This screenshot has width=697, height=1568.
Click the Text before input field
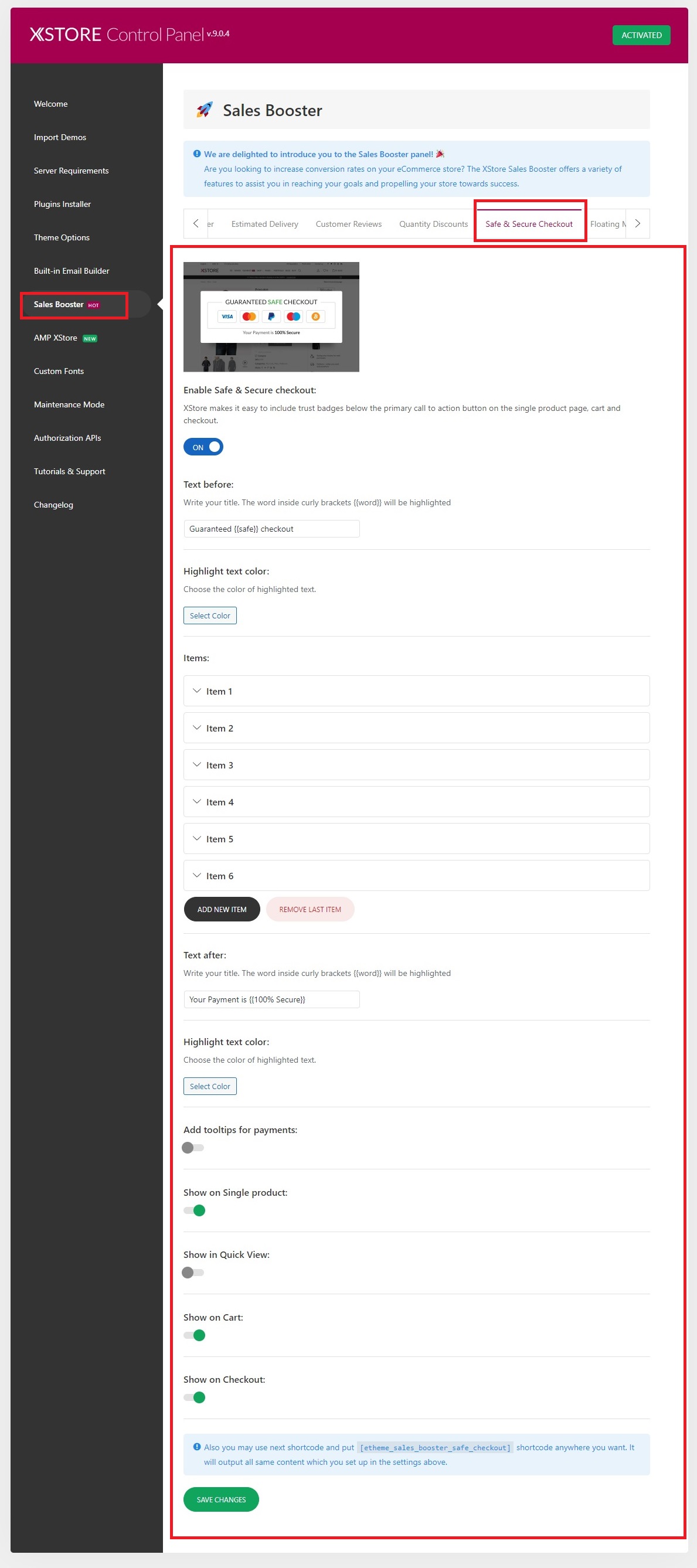click(271, 529)
